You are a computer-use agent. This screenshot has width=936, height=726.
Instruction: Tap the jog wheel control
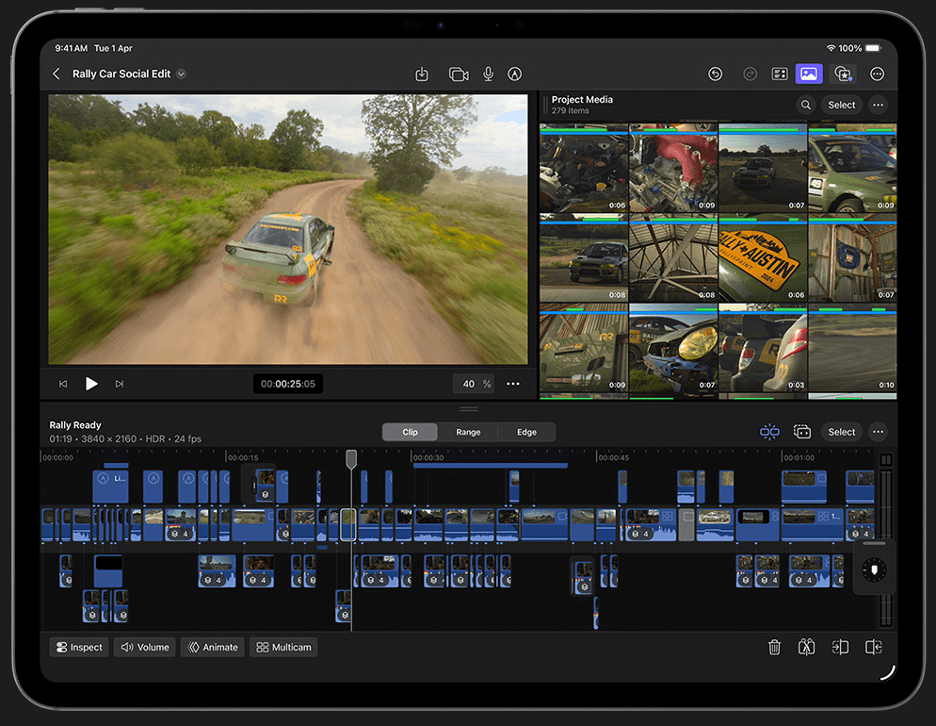[875, 570]
